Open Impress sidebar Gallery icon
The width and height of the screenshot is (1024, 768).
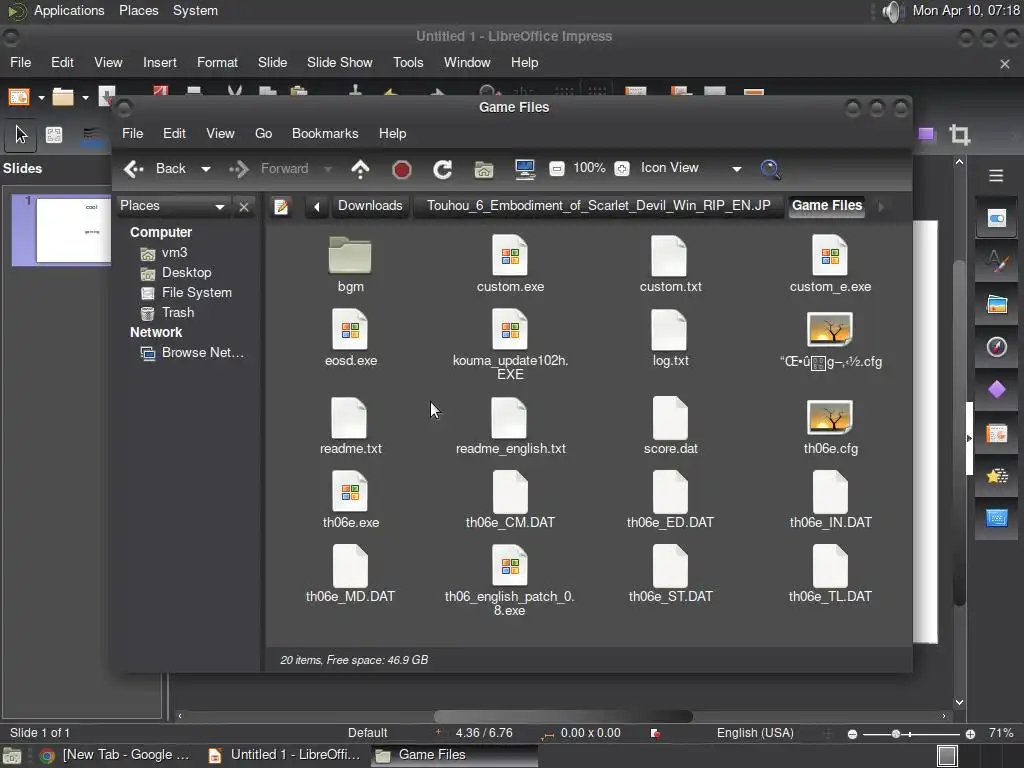(x=996, y=304)
